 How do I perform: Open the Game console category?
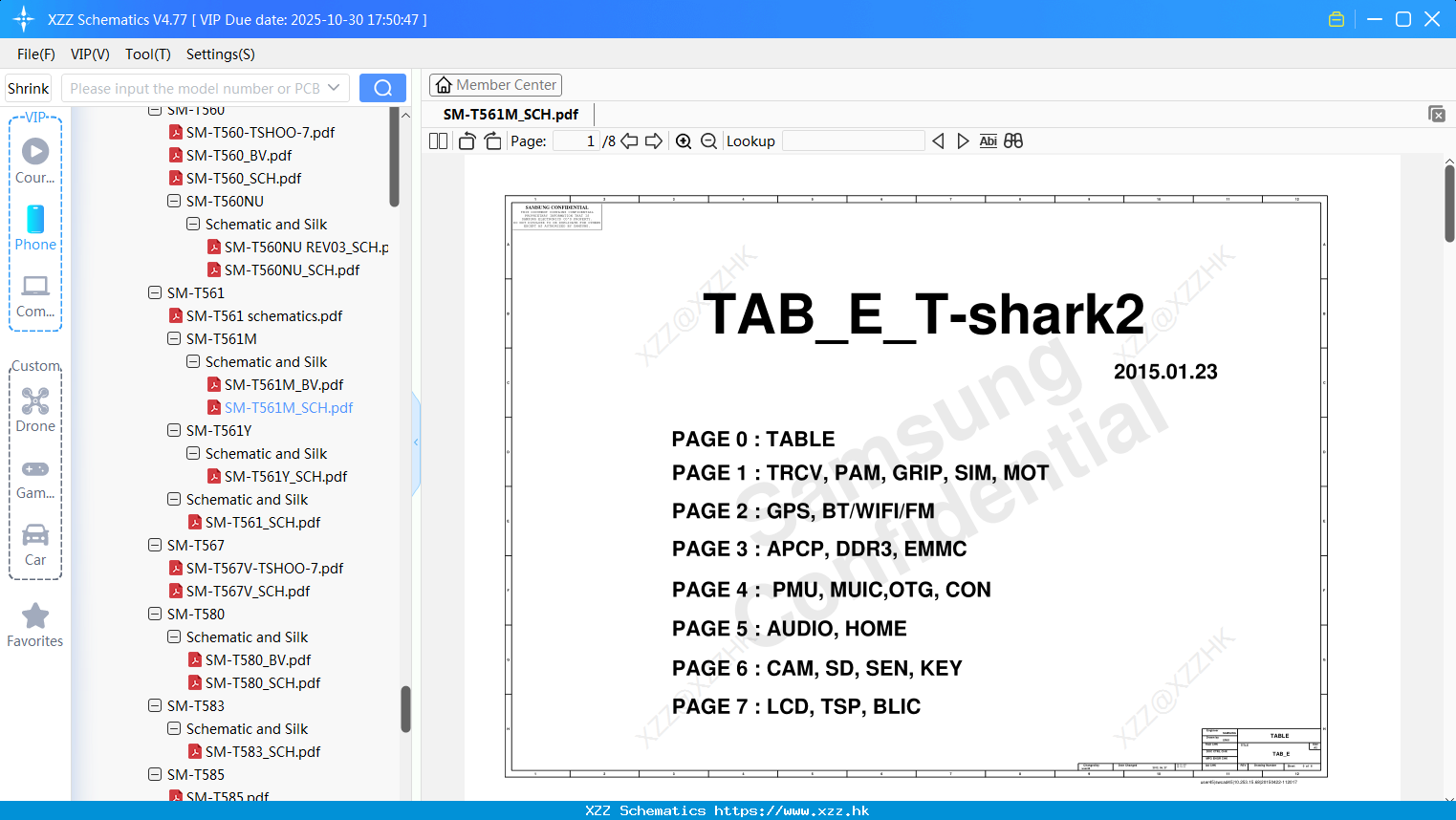coord(35,478)
